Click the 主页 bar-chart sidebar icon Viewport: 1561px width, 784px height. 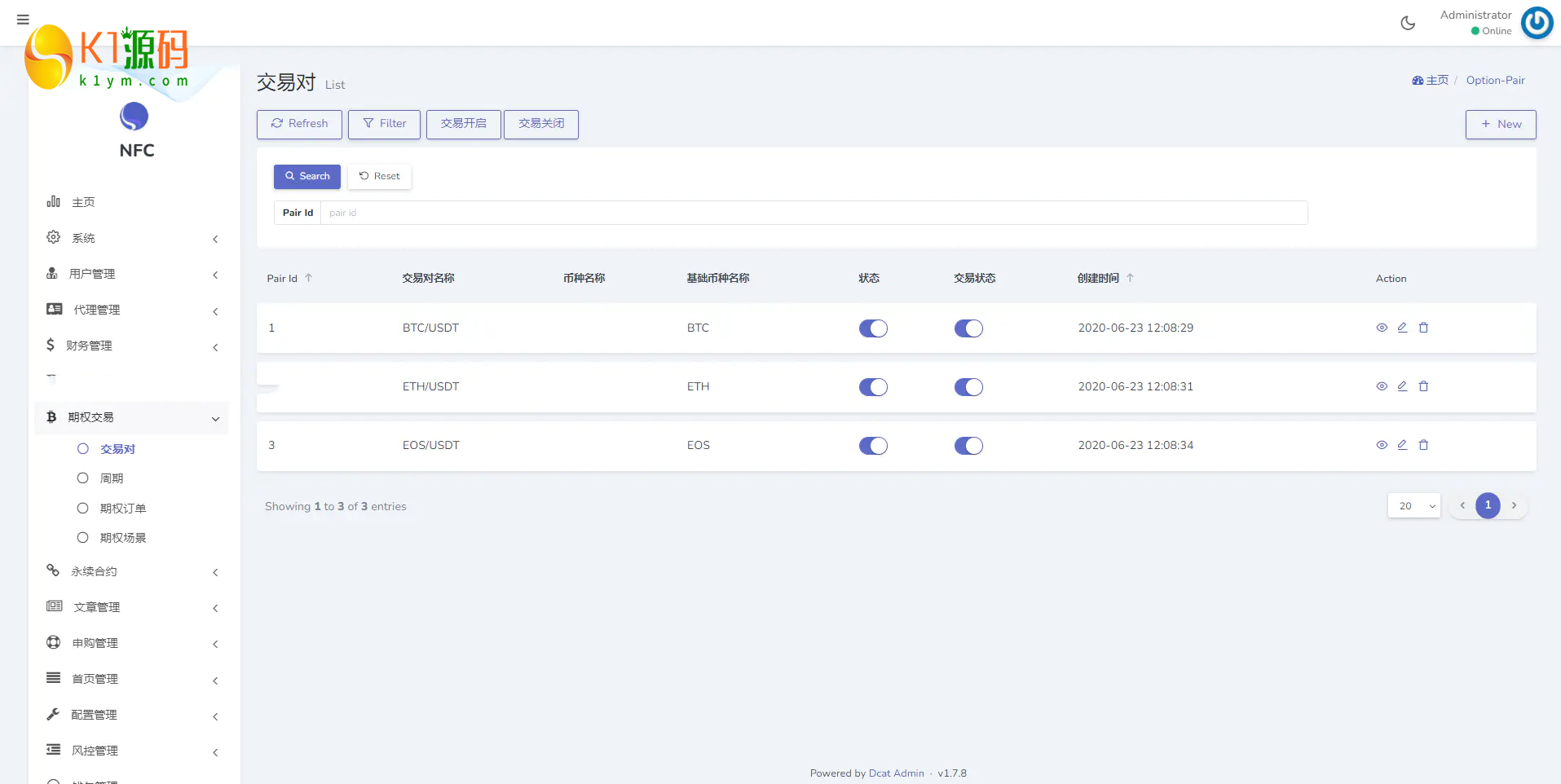tap(53, 201)
